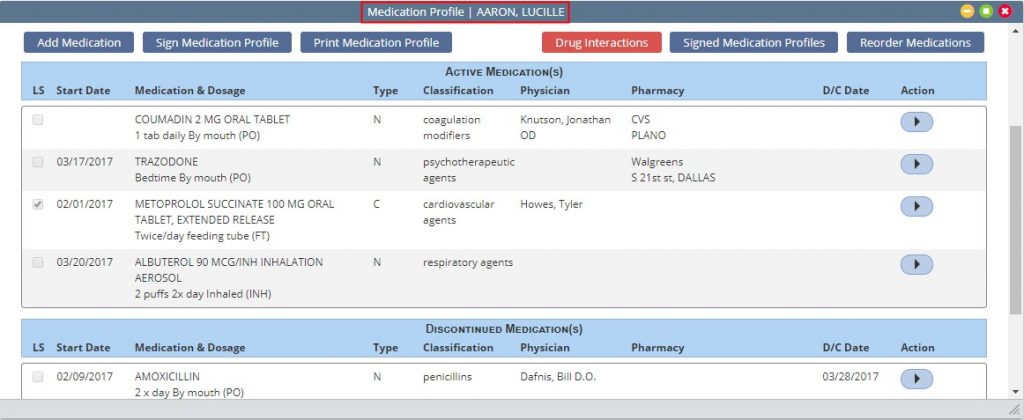Open action arrow for Albuterol row
The image size is (1024, 420).
coord(916,264)
